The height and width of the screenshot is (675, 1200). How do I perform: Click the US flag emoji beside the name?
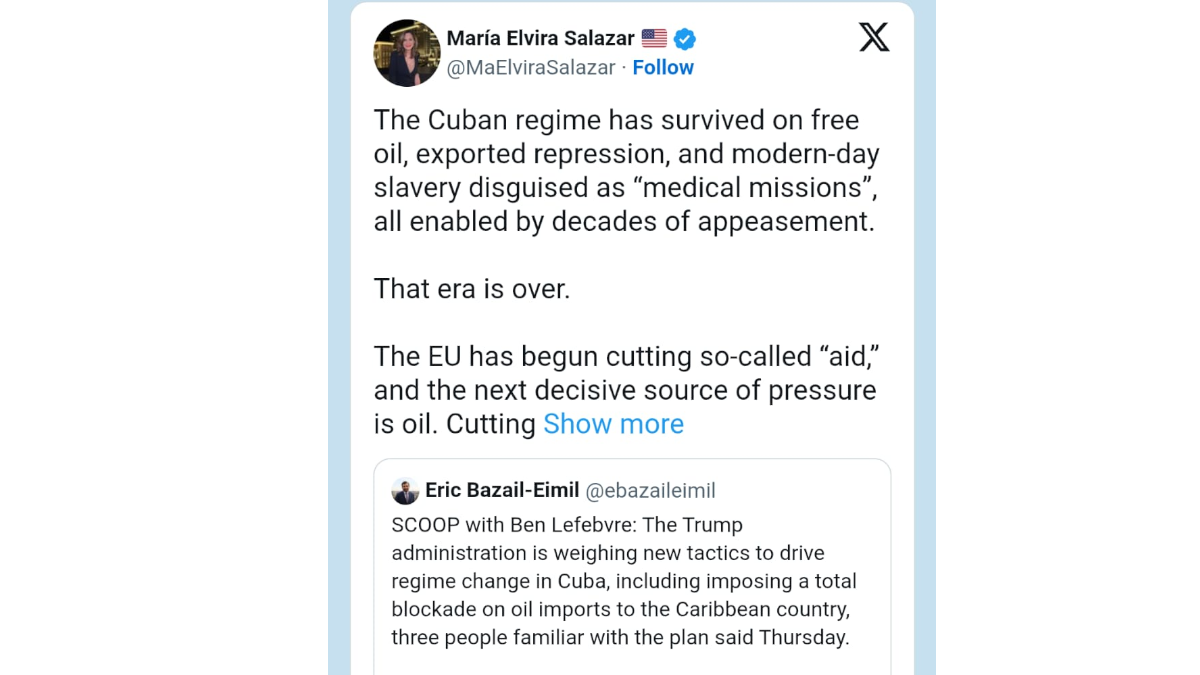coord(654,39)
